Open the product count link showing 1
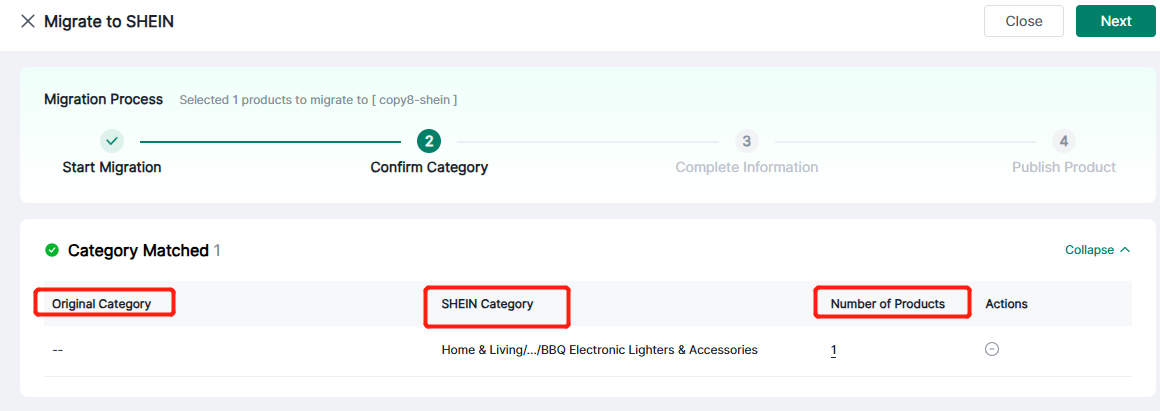This screenshot has width=1160, height=411. (x=834, y=350)
